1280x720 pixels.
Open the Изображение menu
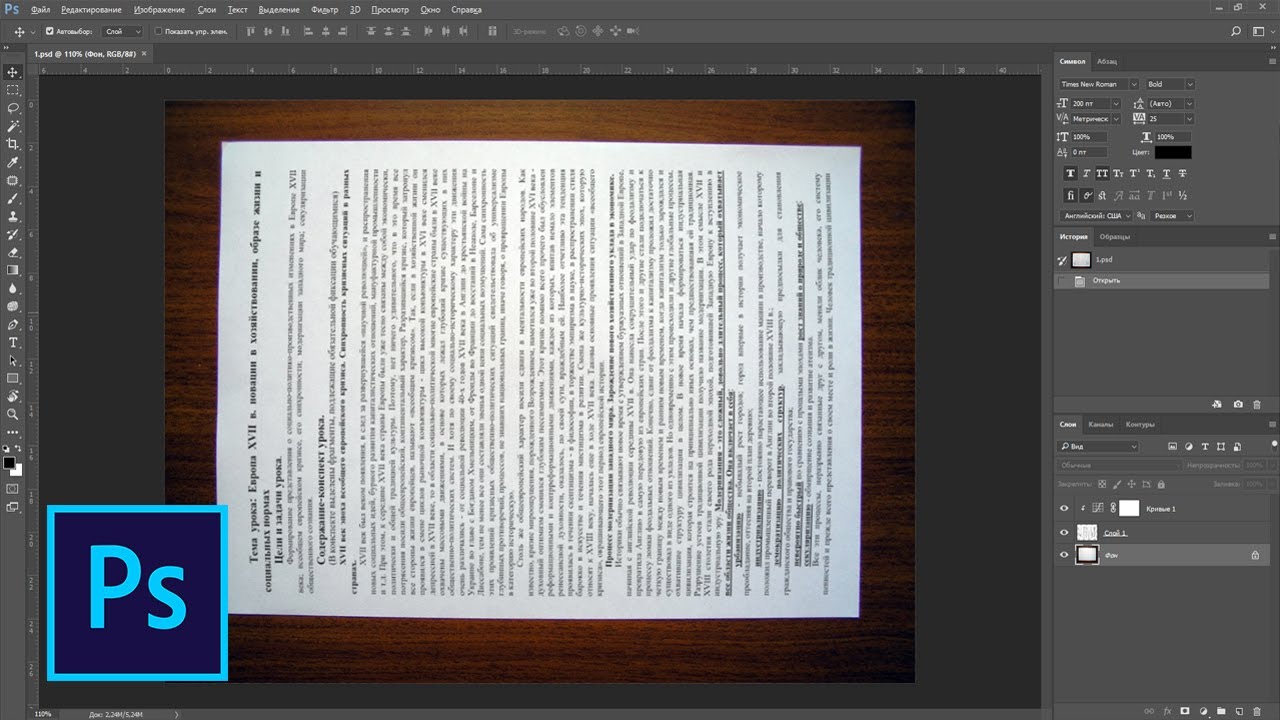point(159,9)
